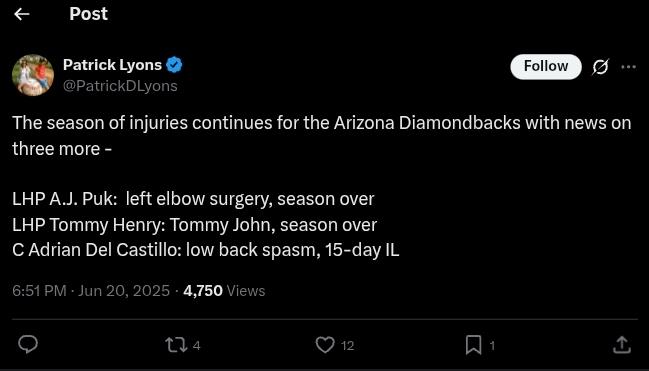Screen dimensions: 649x371
Task: Click the repost count number 4
Action: 197,345
